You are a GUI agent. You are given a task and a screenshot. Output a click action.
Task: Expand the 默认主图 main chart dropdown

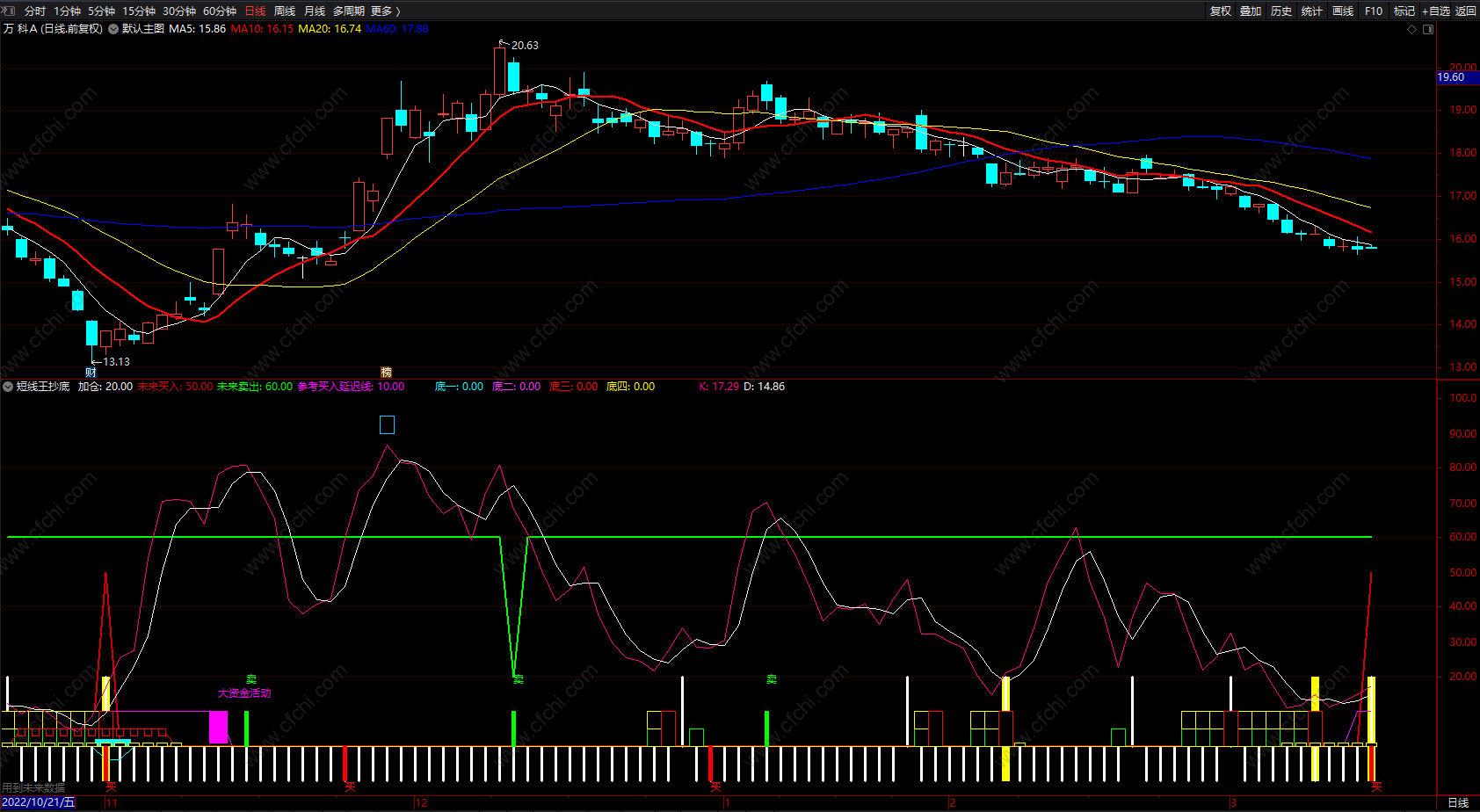pos(113,29)
